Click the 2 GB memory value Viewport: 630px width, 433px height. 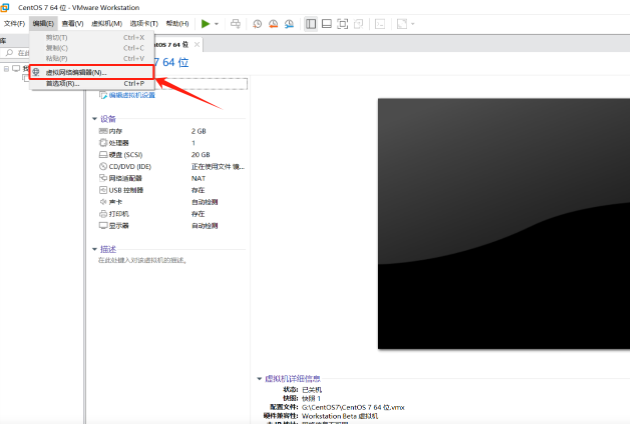point(198,131)
